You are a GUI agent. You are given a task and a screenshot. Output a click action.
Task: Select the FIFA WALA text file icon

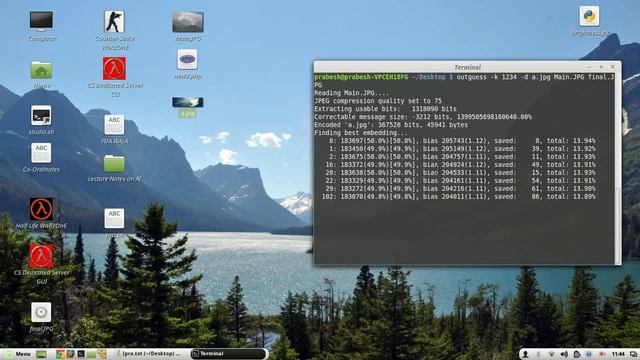pyautogui.click(x=114, y=125)
